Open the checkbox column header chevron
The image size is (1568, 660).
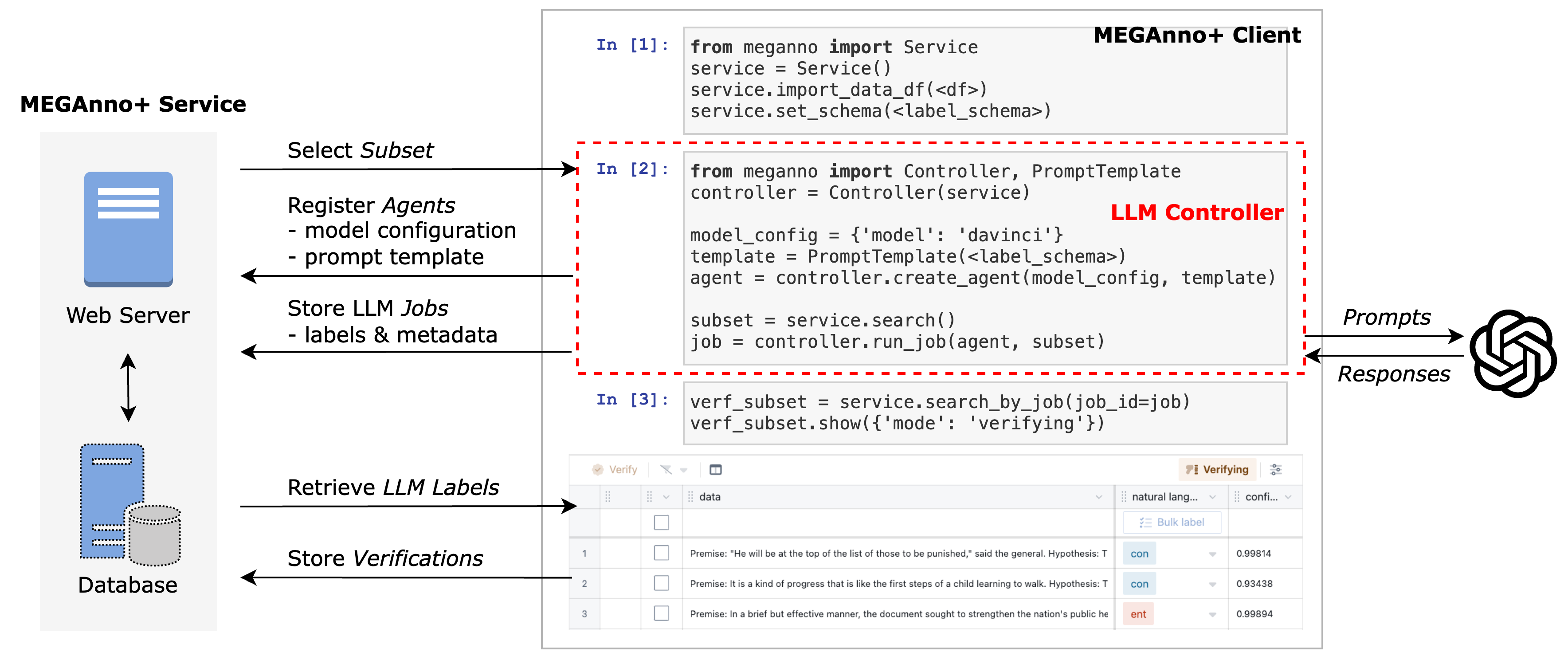[666, 497]
